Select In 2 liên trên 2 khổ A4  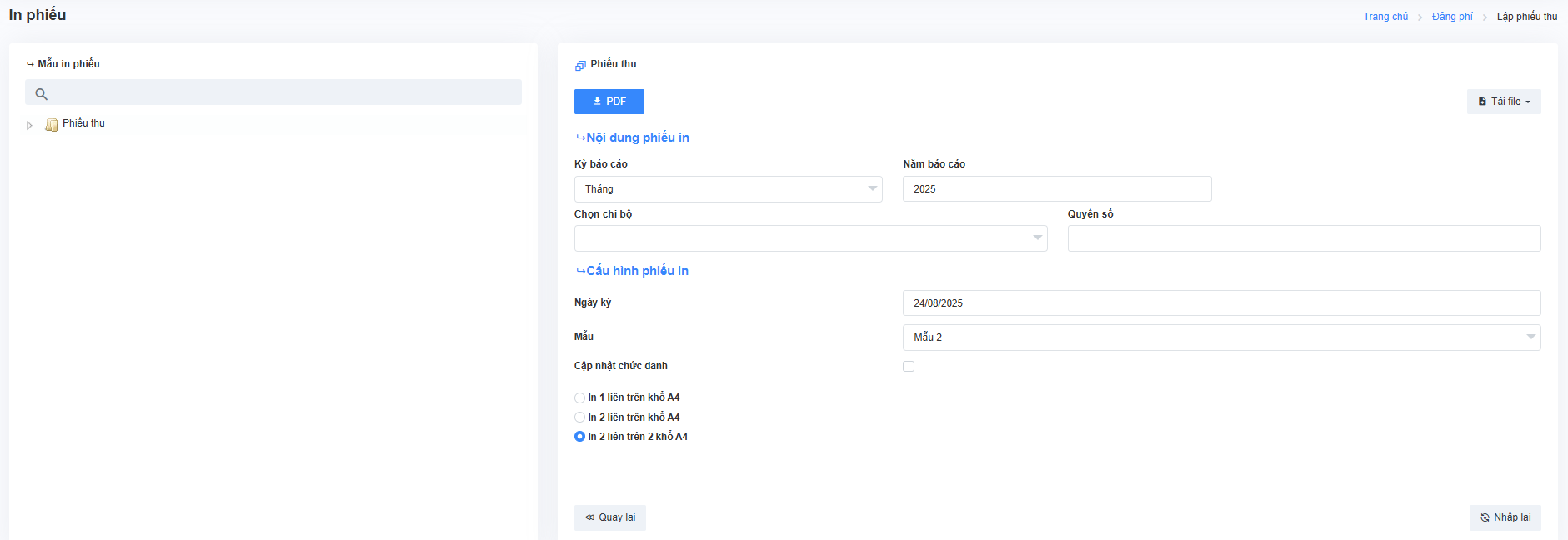[x=580, y=437]
